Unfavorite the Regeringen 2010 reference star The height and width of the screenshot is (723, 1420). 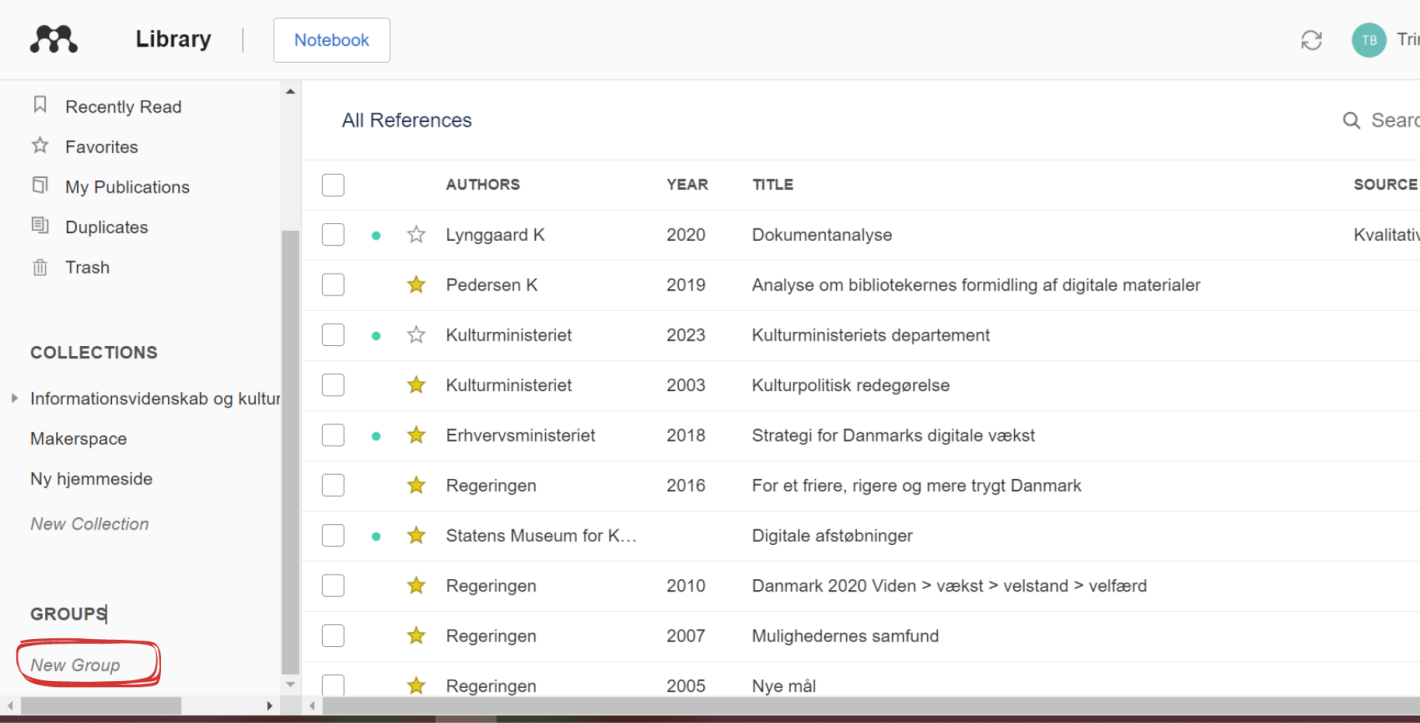click(x=416, y=585)
